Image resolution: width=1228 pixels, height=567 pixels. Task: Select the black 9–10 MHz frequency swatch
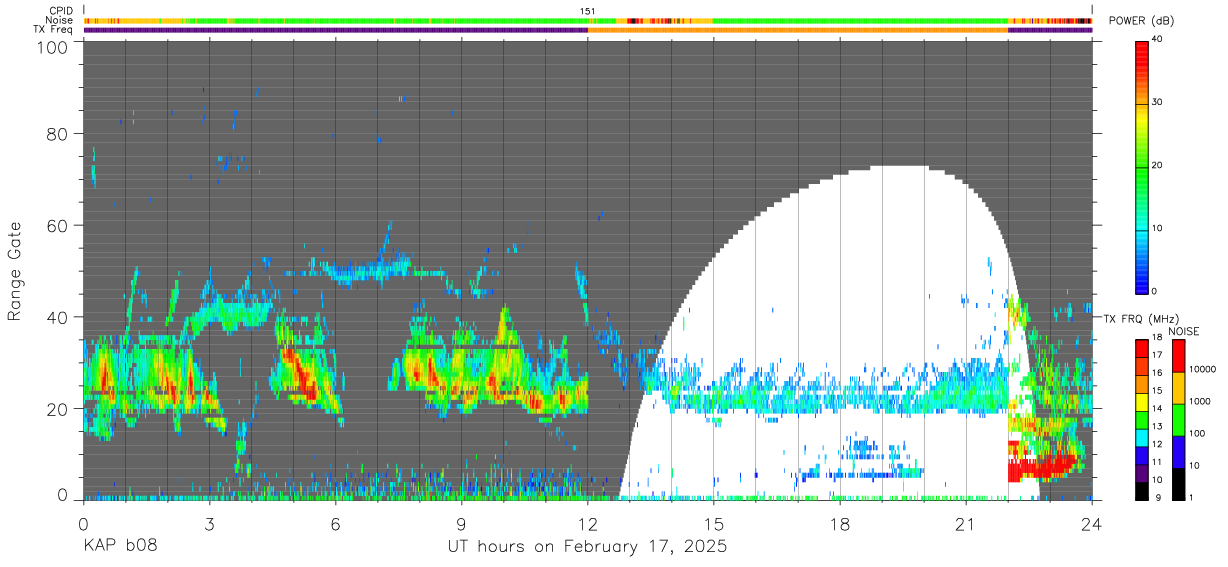tap(1141, 490)
